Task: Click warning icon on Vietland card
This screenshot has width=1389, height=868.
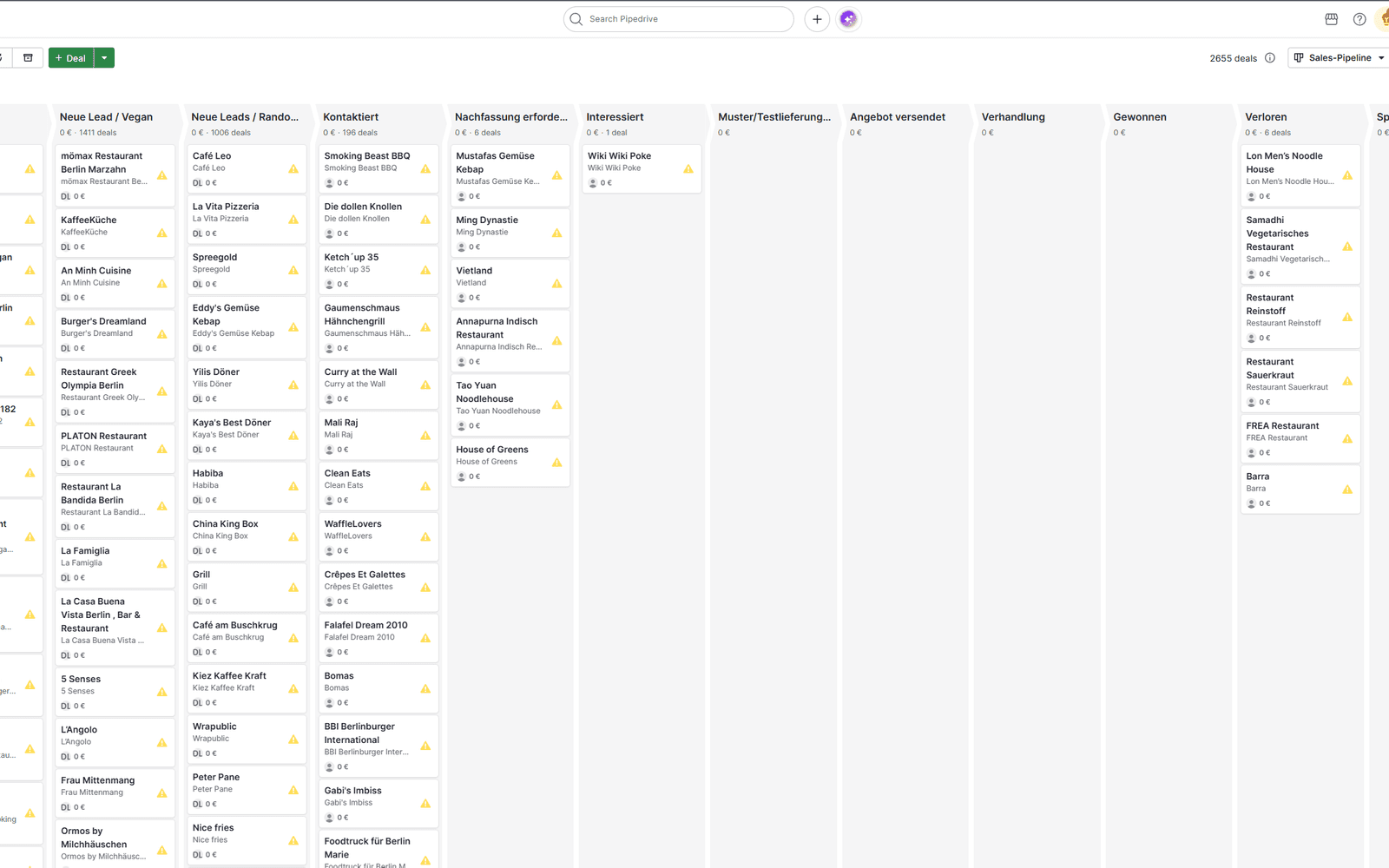Action: pos(557,284)
